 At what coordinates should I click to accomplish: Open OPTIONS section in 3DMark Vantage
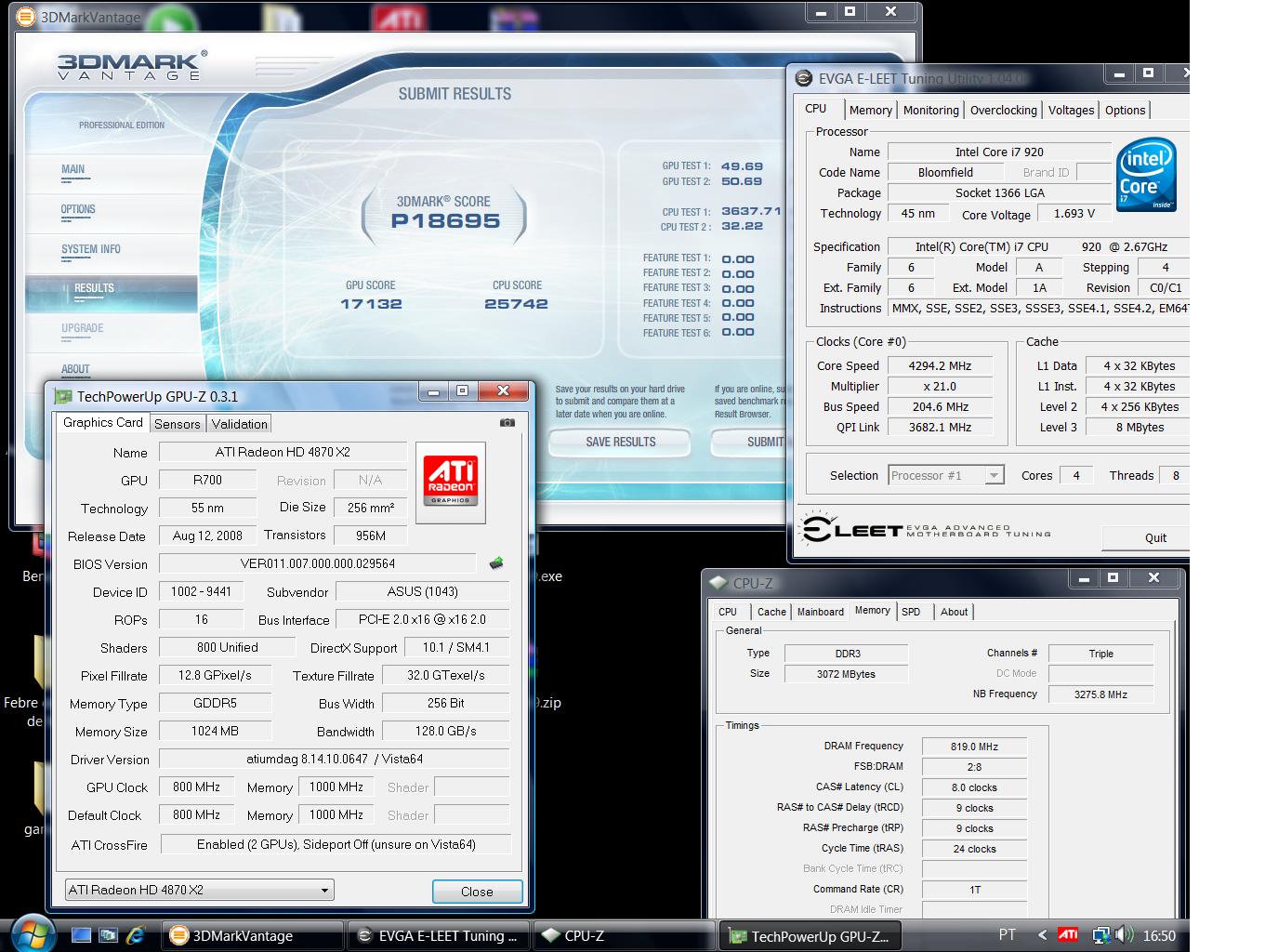coord(78,209)
